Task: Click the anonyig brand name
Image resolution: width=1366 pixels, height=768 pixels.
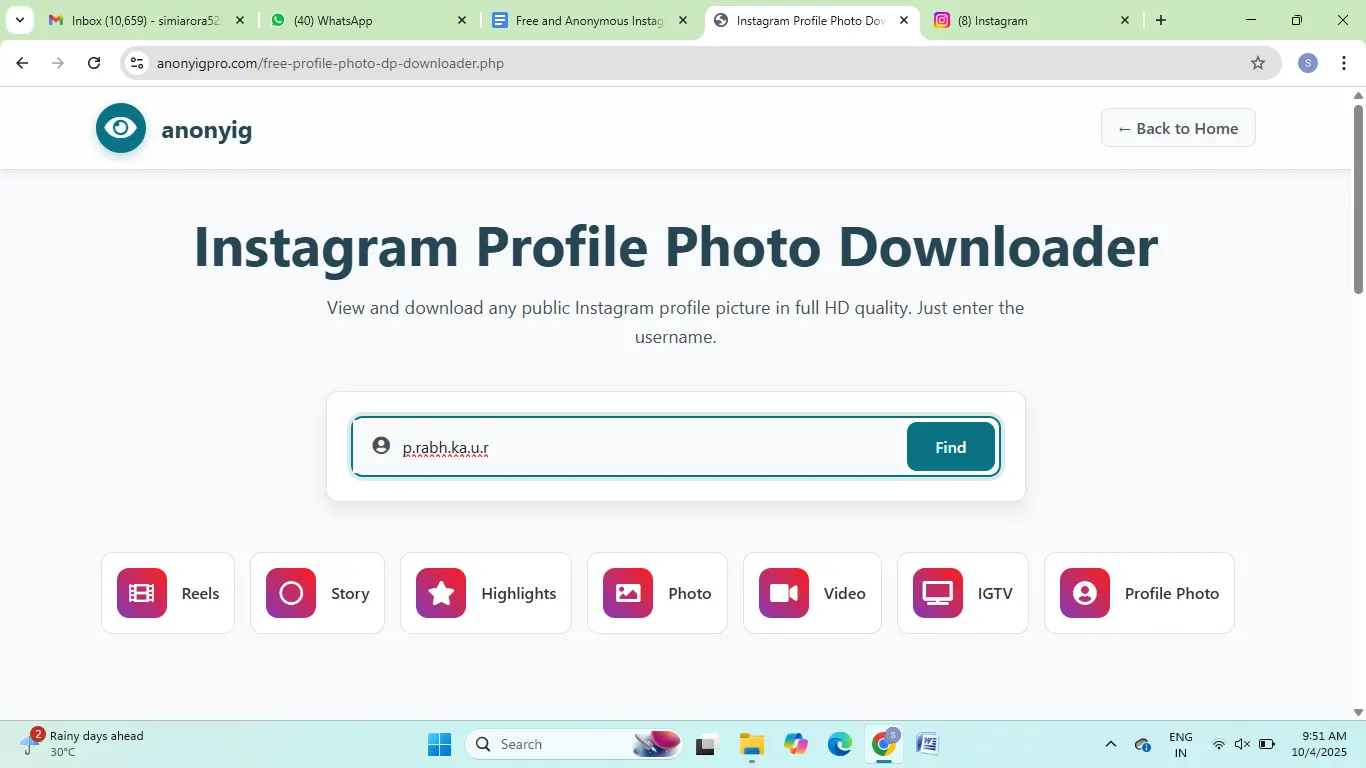Action: click(206, 129)
